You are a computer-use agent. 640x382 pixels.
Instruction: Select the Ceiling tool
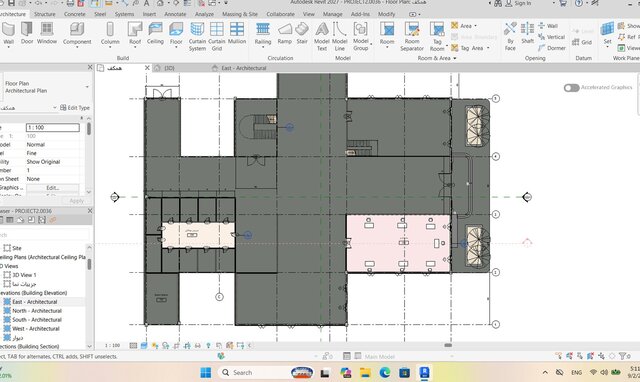(155, 33)
